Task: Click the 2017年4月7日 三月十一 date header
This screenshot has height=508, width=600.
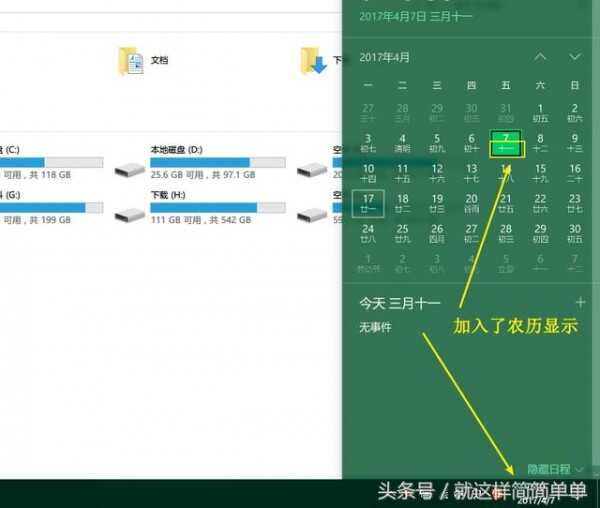Action: tap(415, 16)
